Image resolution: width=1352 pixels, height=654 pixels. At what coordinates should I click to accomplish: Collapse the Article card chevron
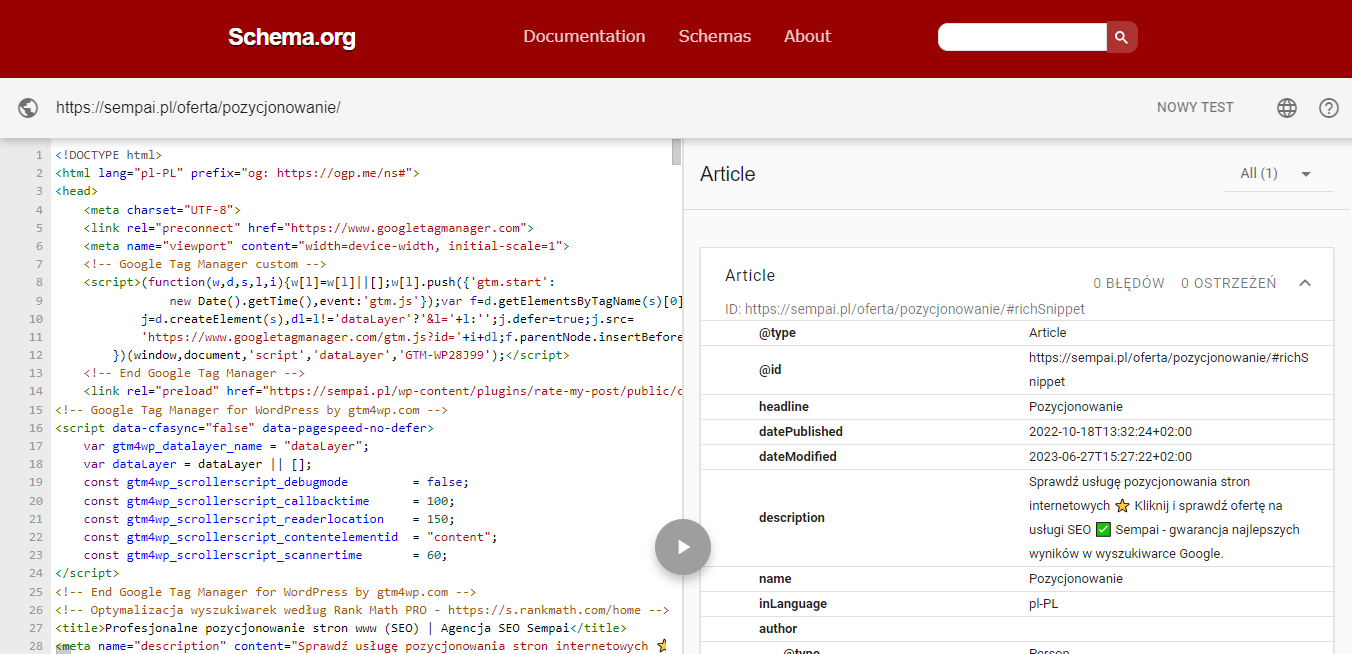pos(1305,283)
